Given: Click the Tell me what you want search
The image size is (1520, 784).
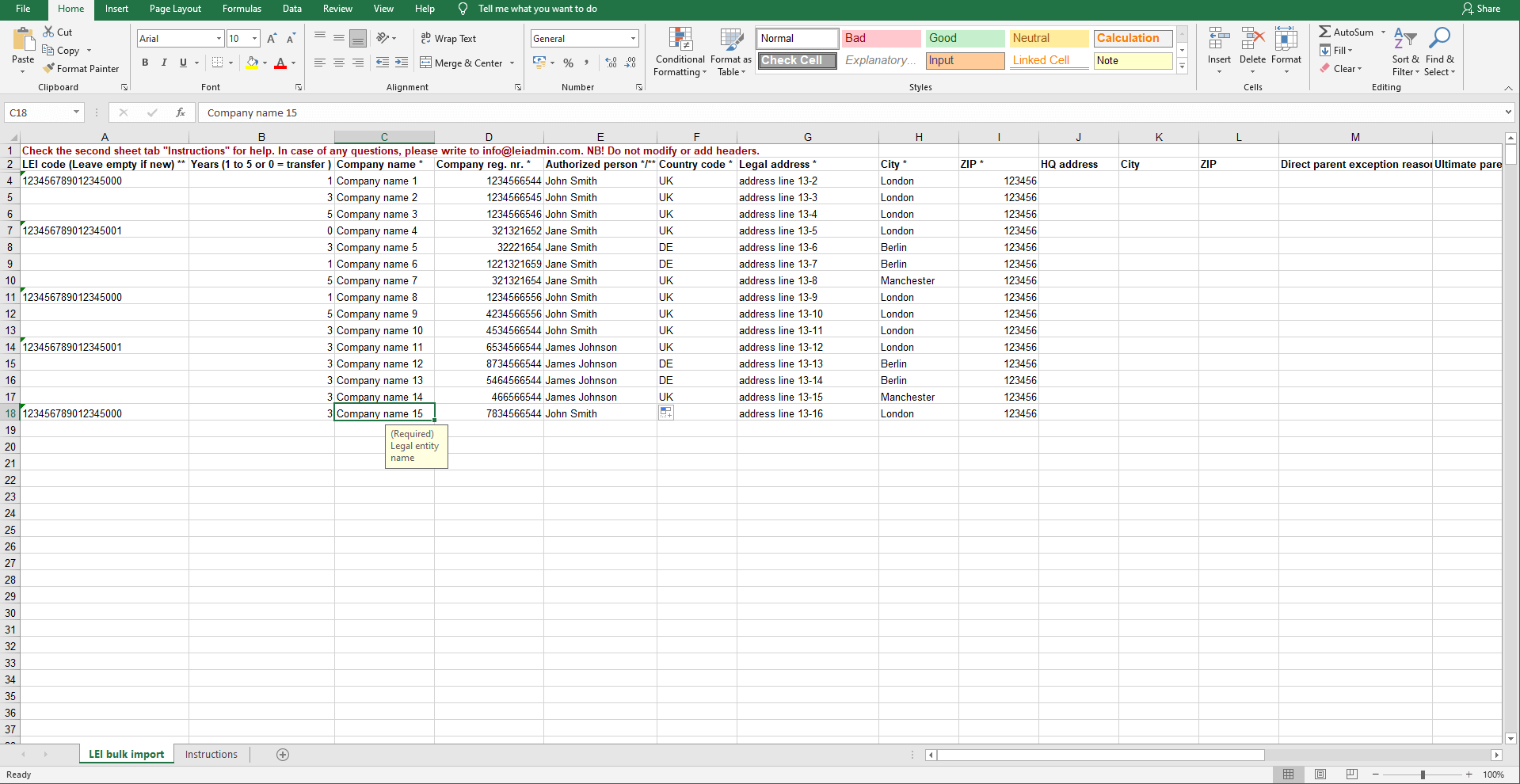Looking at the screenshot, I should (x=537, y=9).
